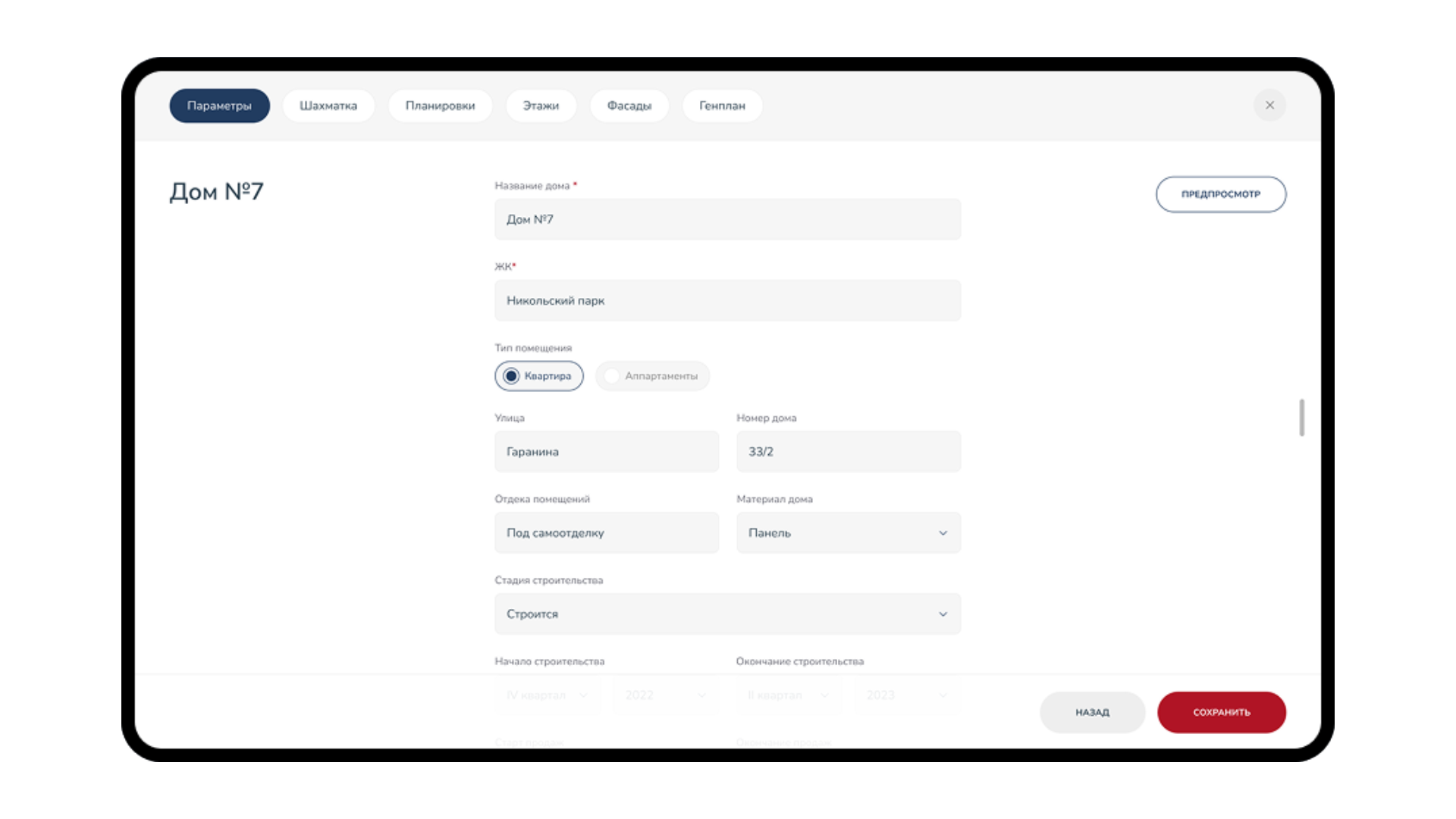Open the Планировки tab
Image resolution: width=1456 pixels, height=819 pixels.
440,106
